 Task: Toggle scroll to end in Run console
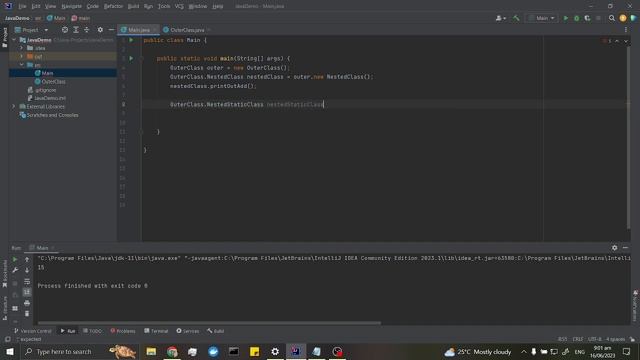point(27,292)
